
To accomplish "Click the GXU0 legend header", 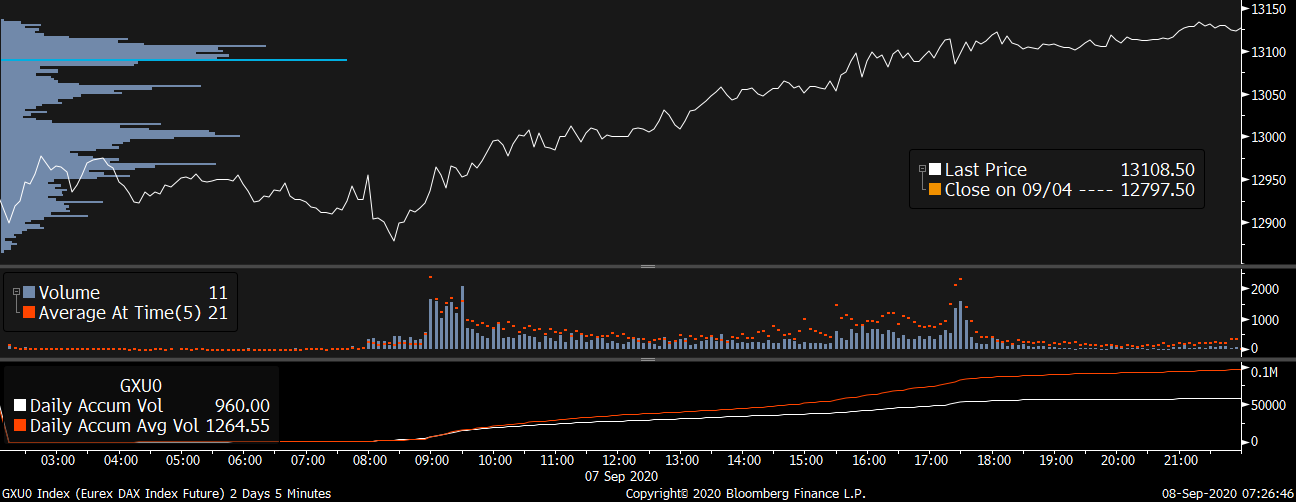I will (141, 384).
